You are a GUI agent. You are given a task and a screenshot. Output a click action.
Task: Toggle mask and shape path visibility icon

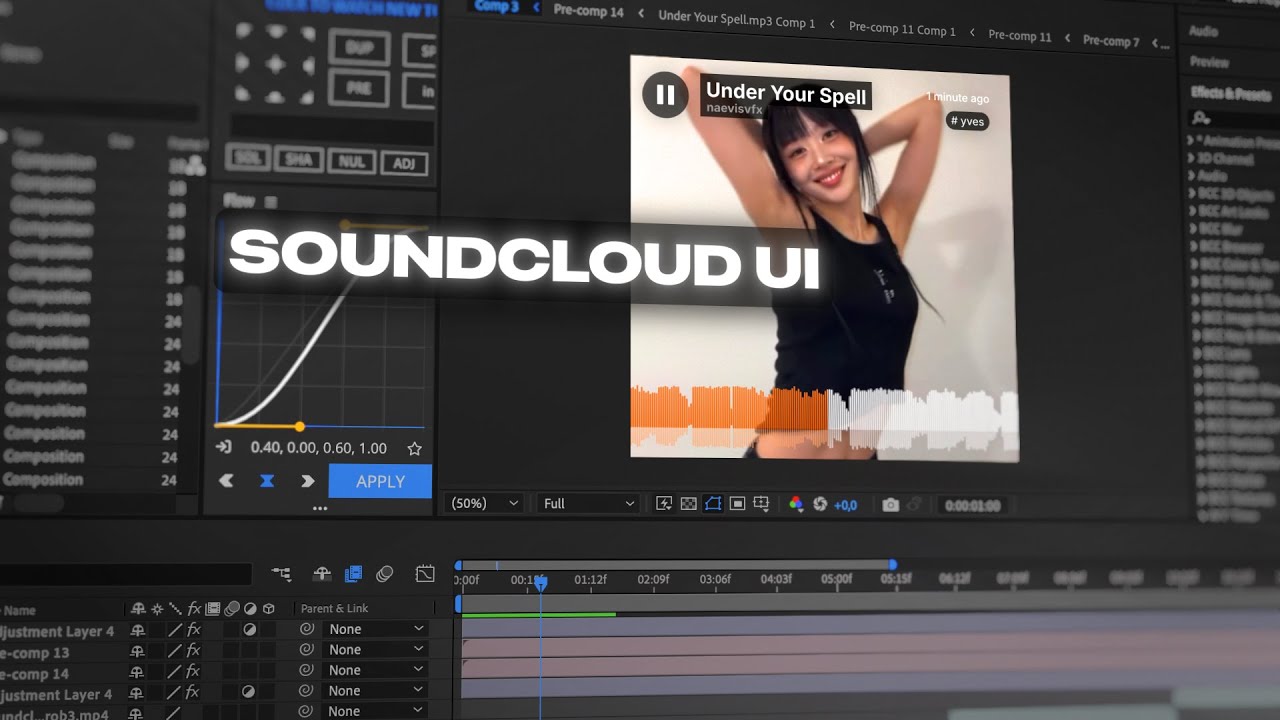713,504
